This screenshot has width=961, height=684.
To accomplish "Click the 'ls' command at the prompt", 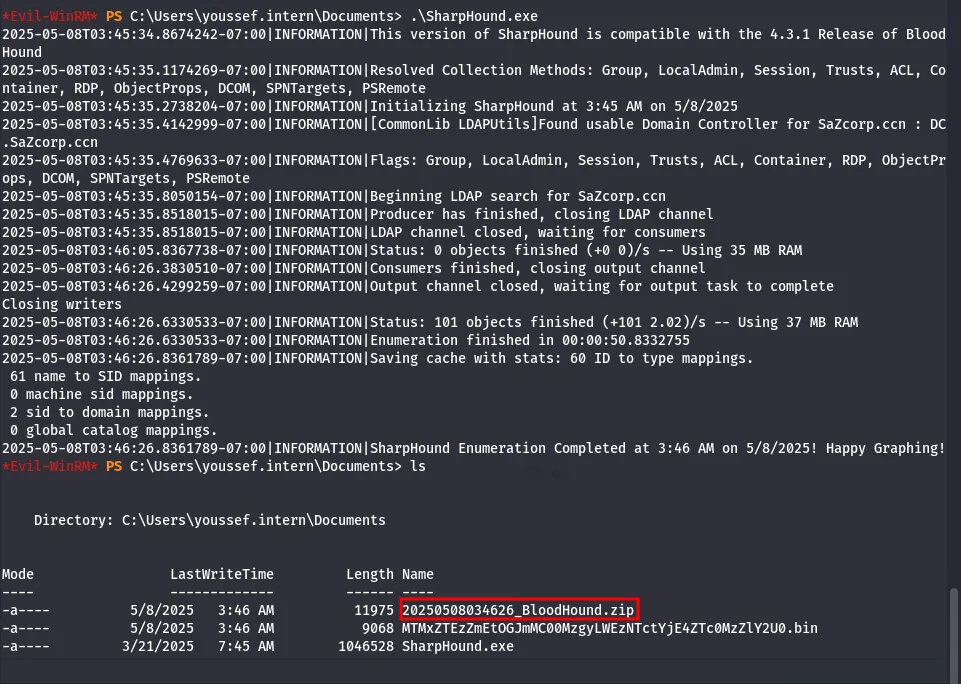I will click(418, 466).
